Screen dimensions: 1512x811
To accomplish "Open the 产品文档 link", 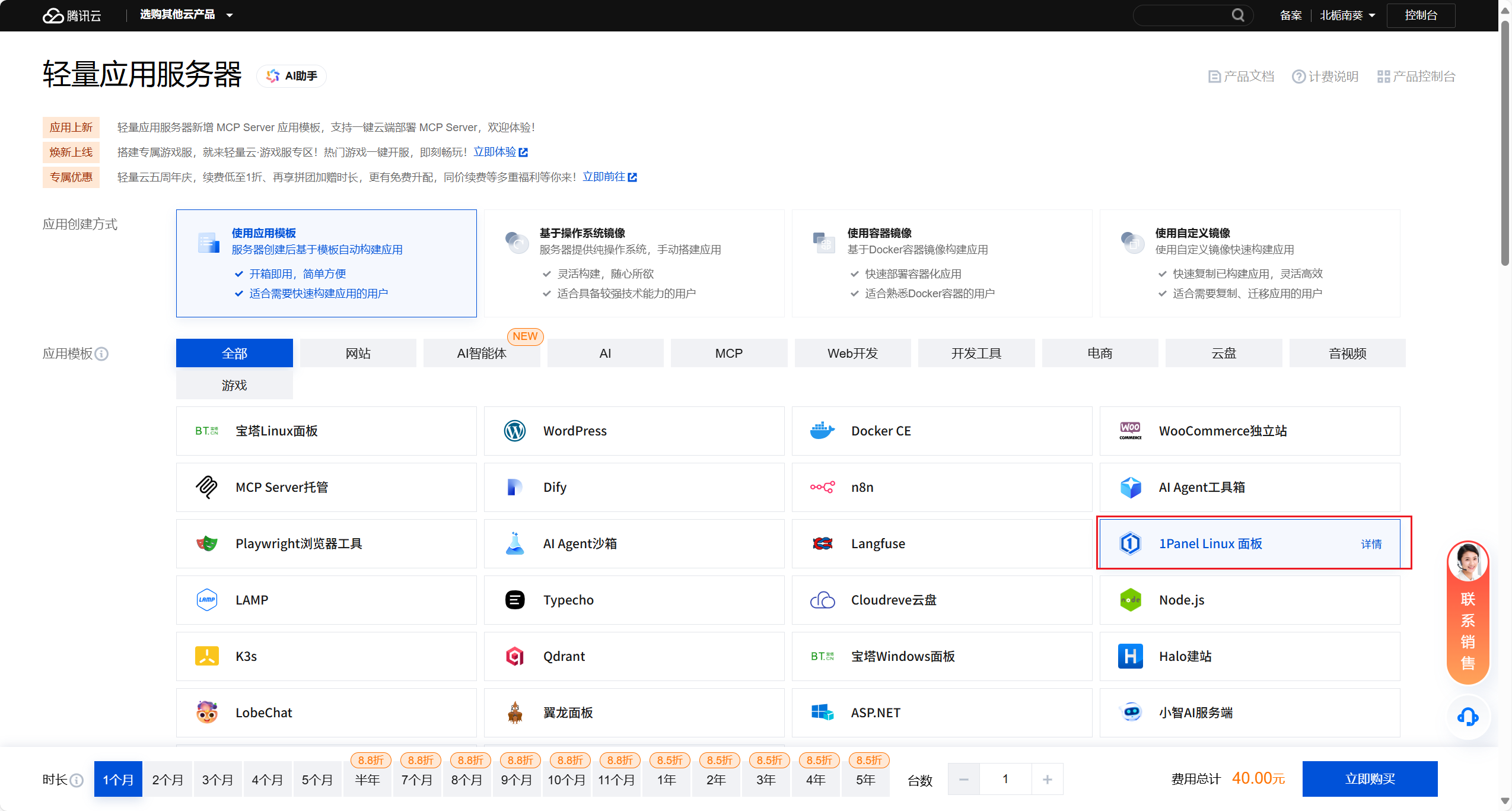I will (x=1241, y=77).
